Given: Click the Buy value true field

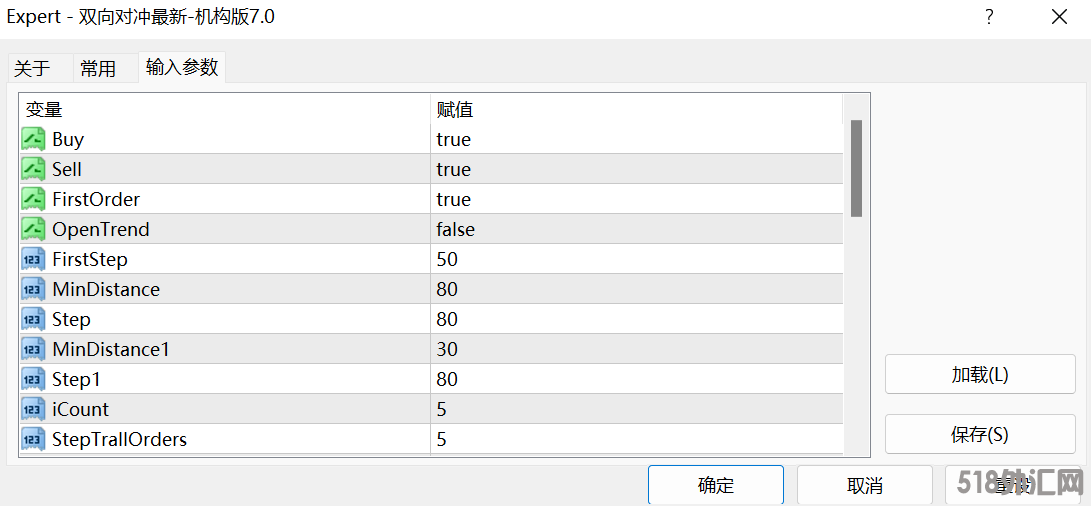Looking at the screenshot, I should [x=453, y=139].
